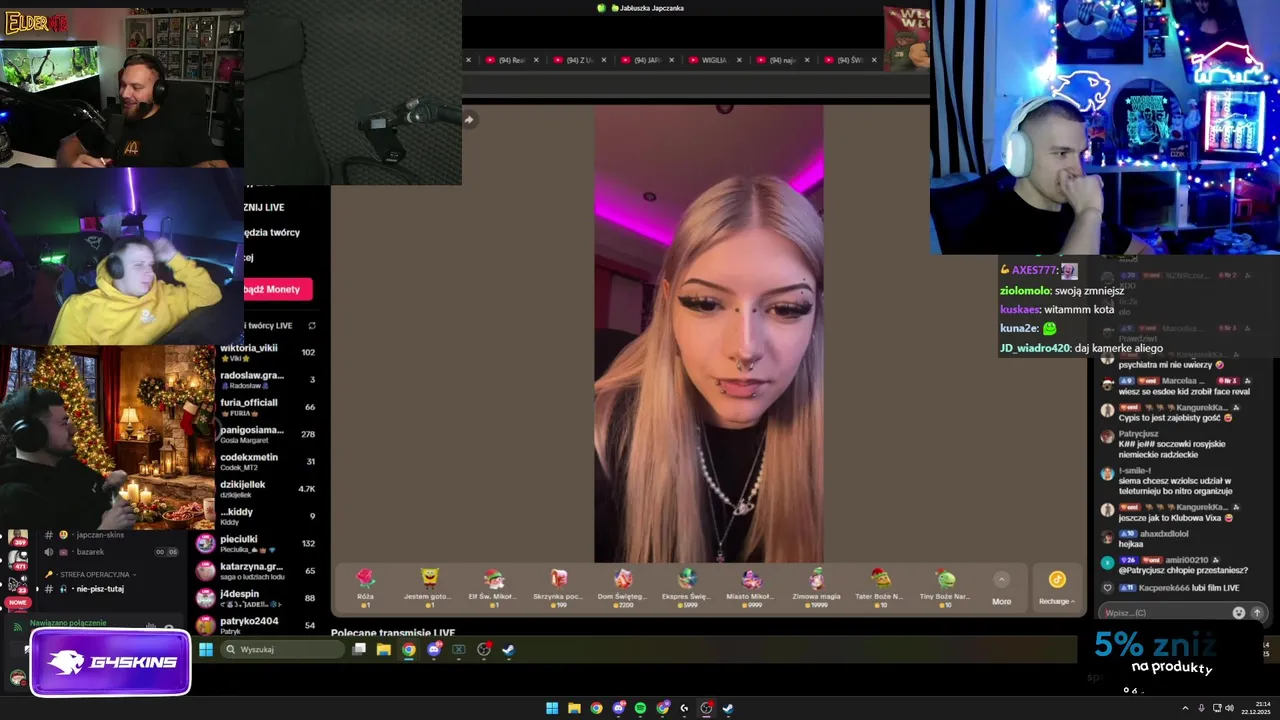The width and height of the screenshot is (1280, 720).
Task: Collapse the STREFA OPERACYJNA category
Action: (88, 575)
